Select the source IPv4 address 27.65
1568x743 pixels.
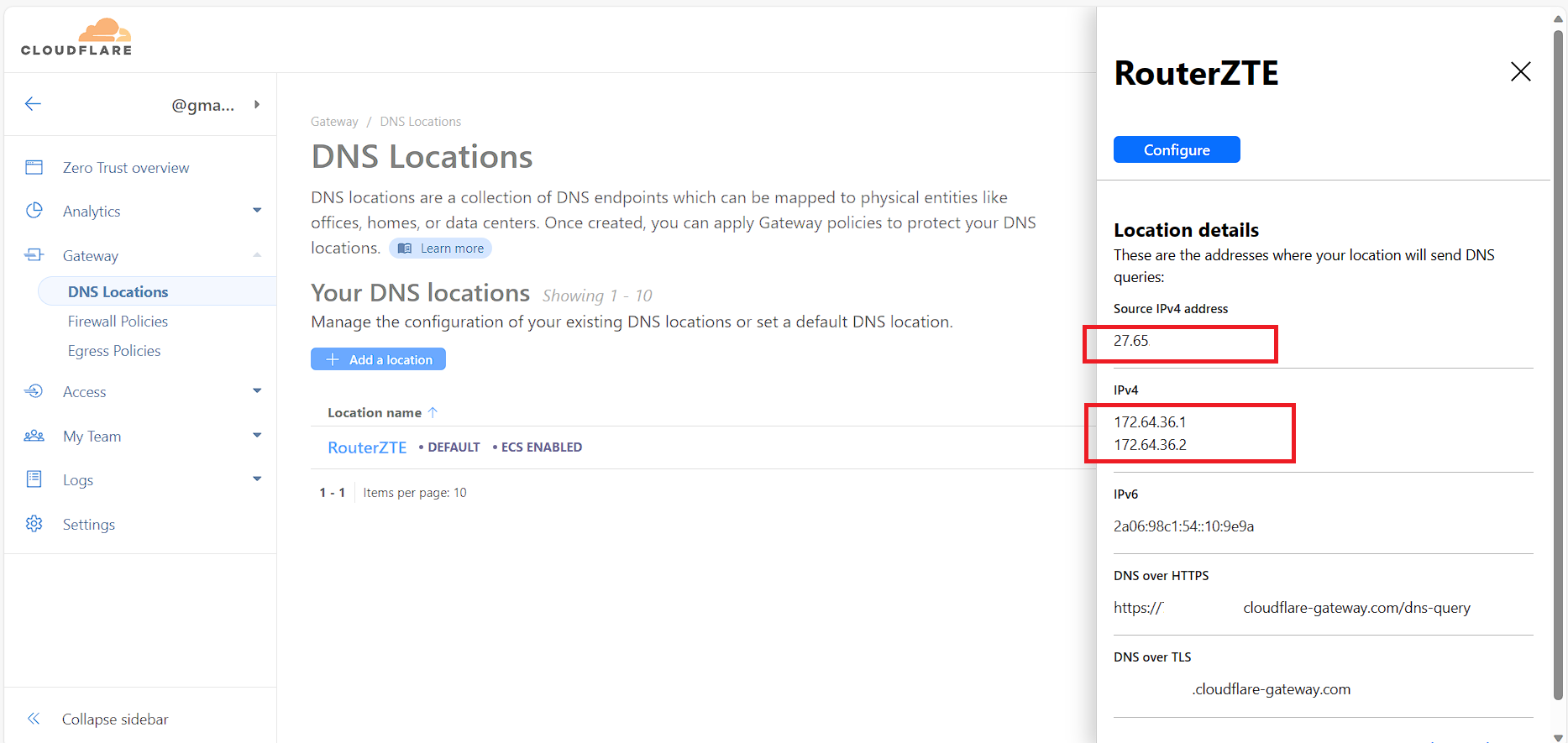click(1131, 341)
